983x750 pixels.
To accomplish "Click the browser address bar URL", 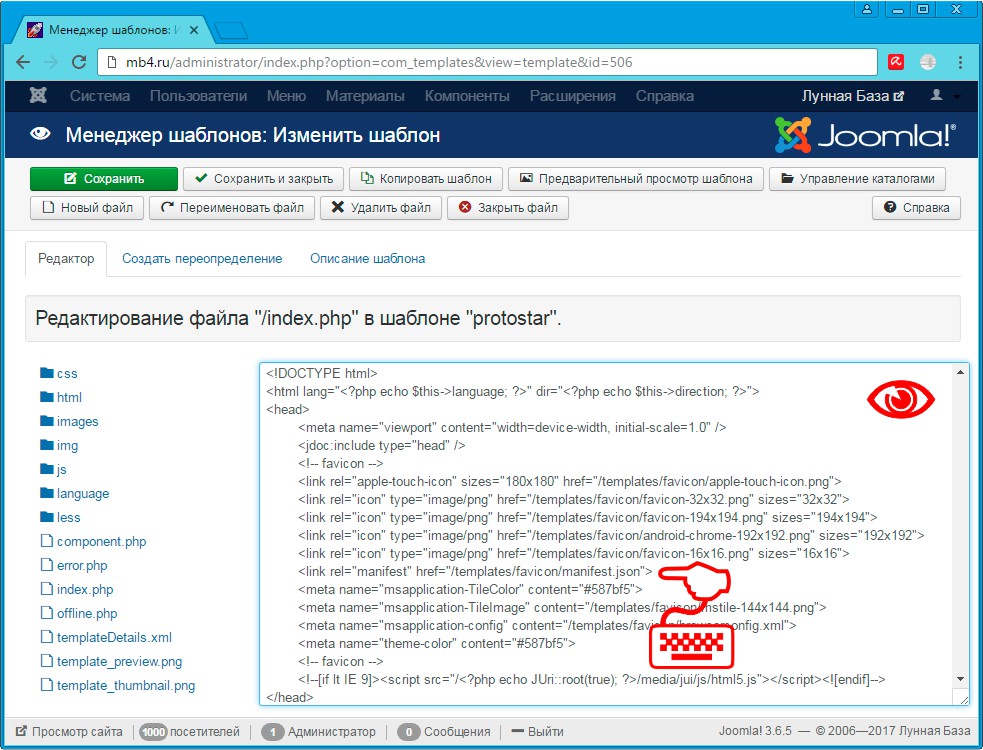I will pyautogui.click(x=380, y=62).
